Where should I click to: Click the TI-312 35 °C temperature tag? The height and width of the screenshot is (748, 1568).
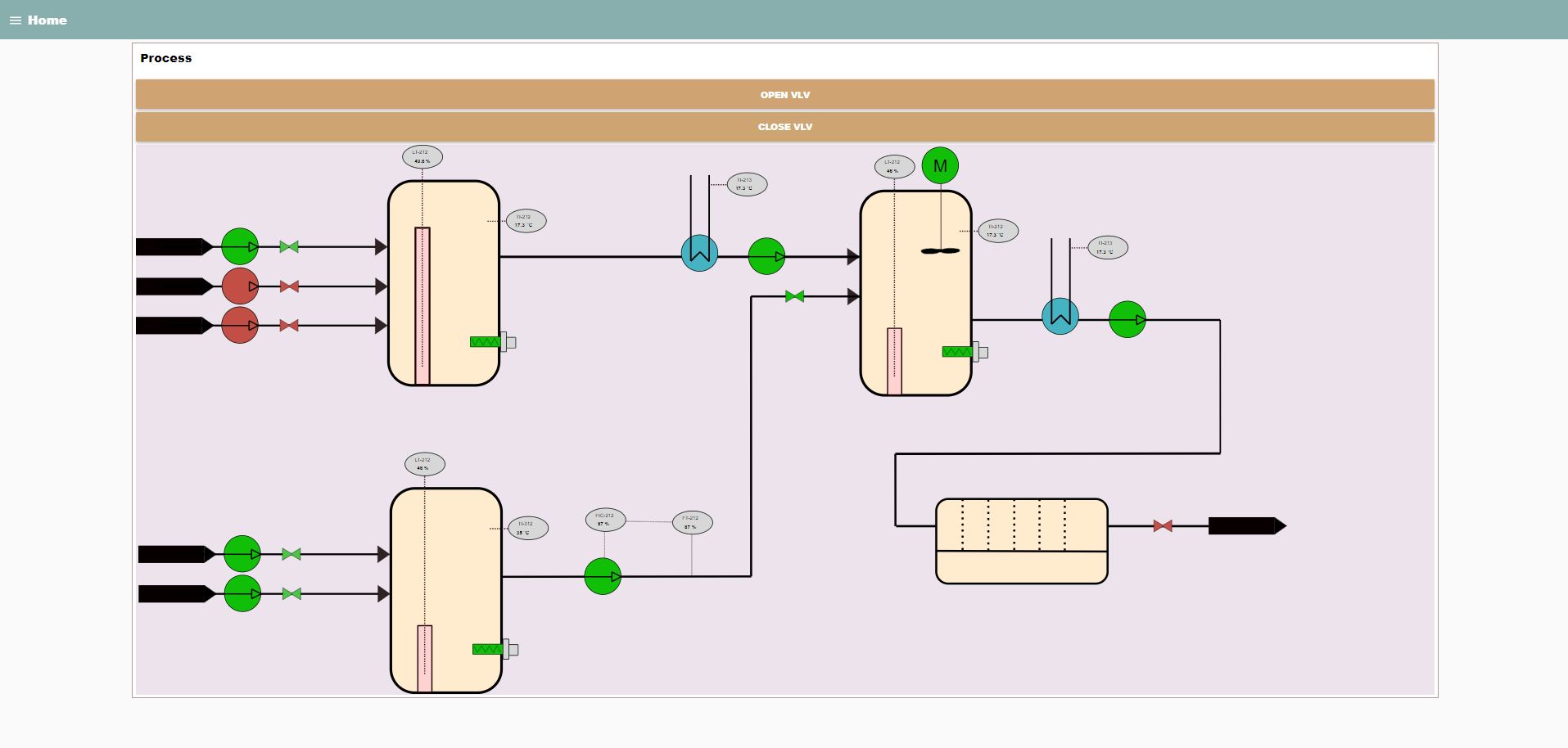tap(528, 528)
